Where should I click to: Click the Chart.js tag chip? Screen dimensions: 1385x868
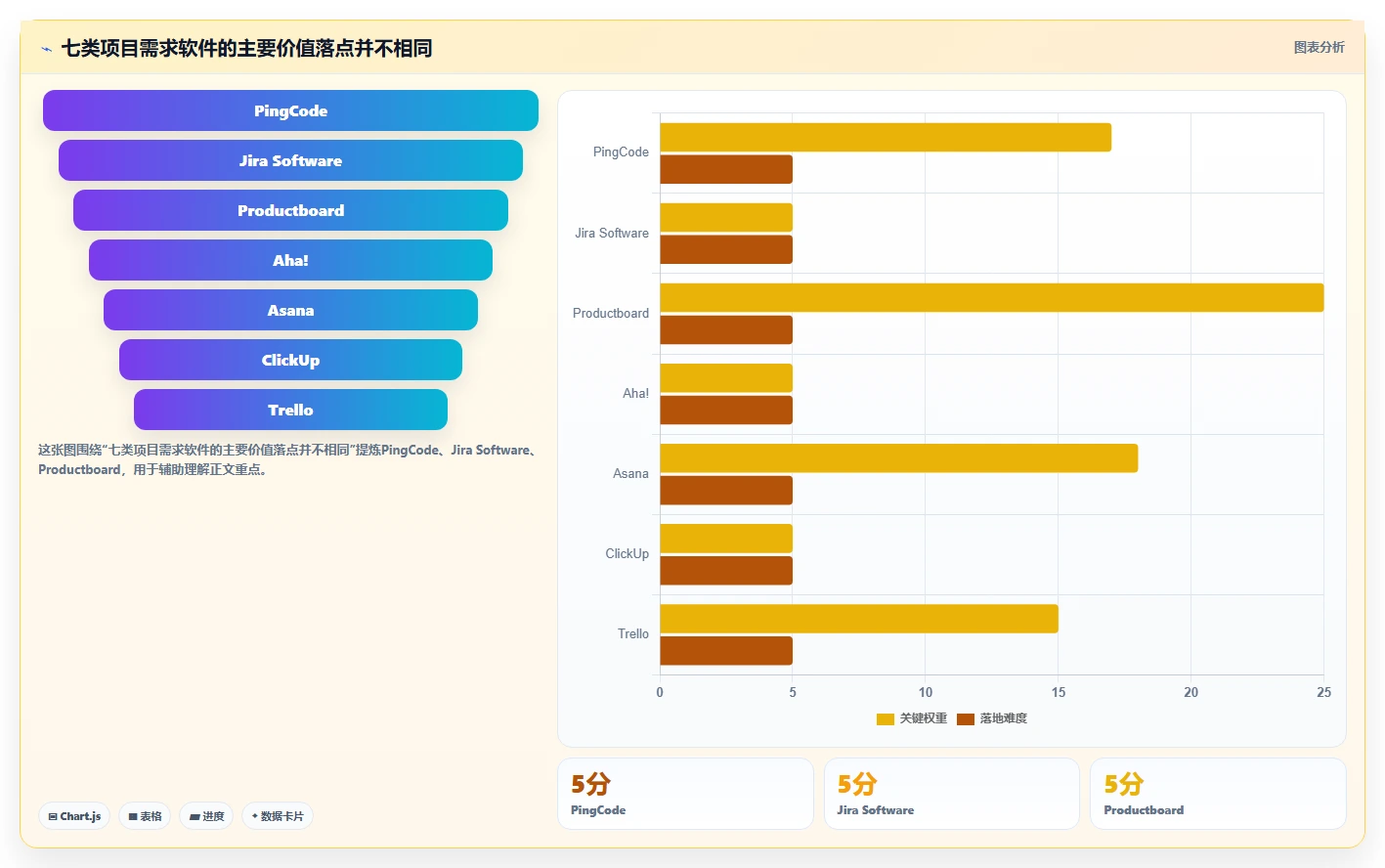(74, 816)
